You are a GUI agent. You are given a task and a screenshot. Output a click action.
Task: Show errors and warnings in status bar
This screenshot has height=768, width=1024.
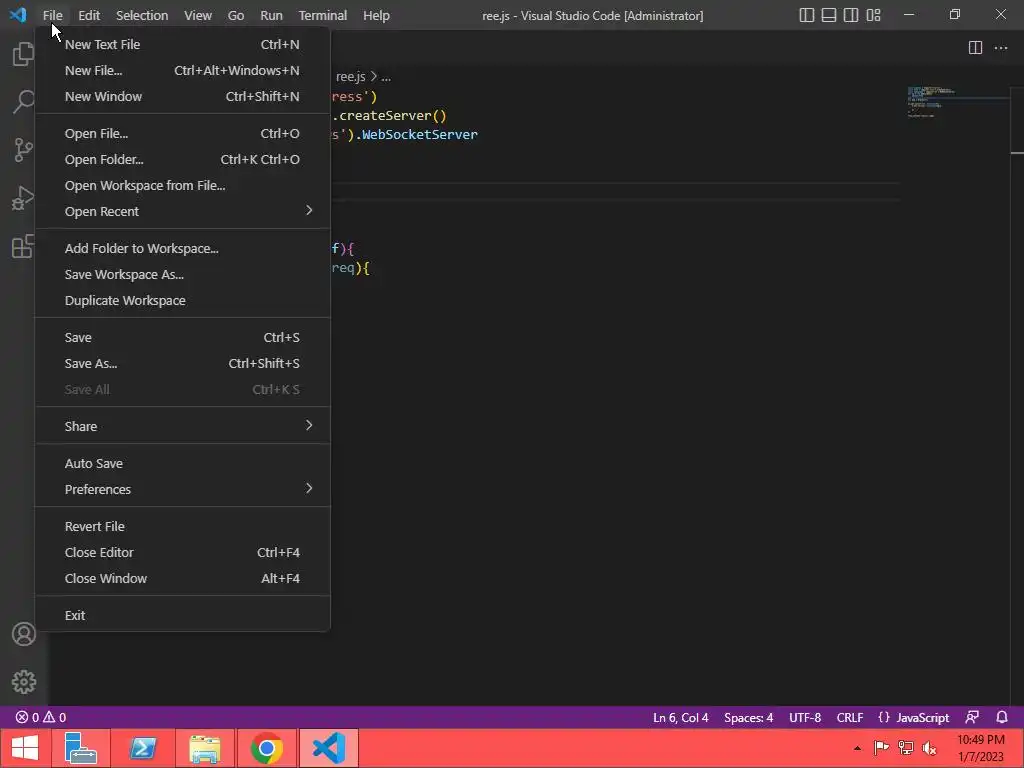coord(40,717)
